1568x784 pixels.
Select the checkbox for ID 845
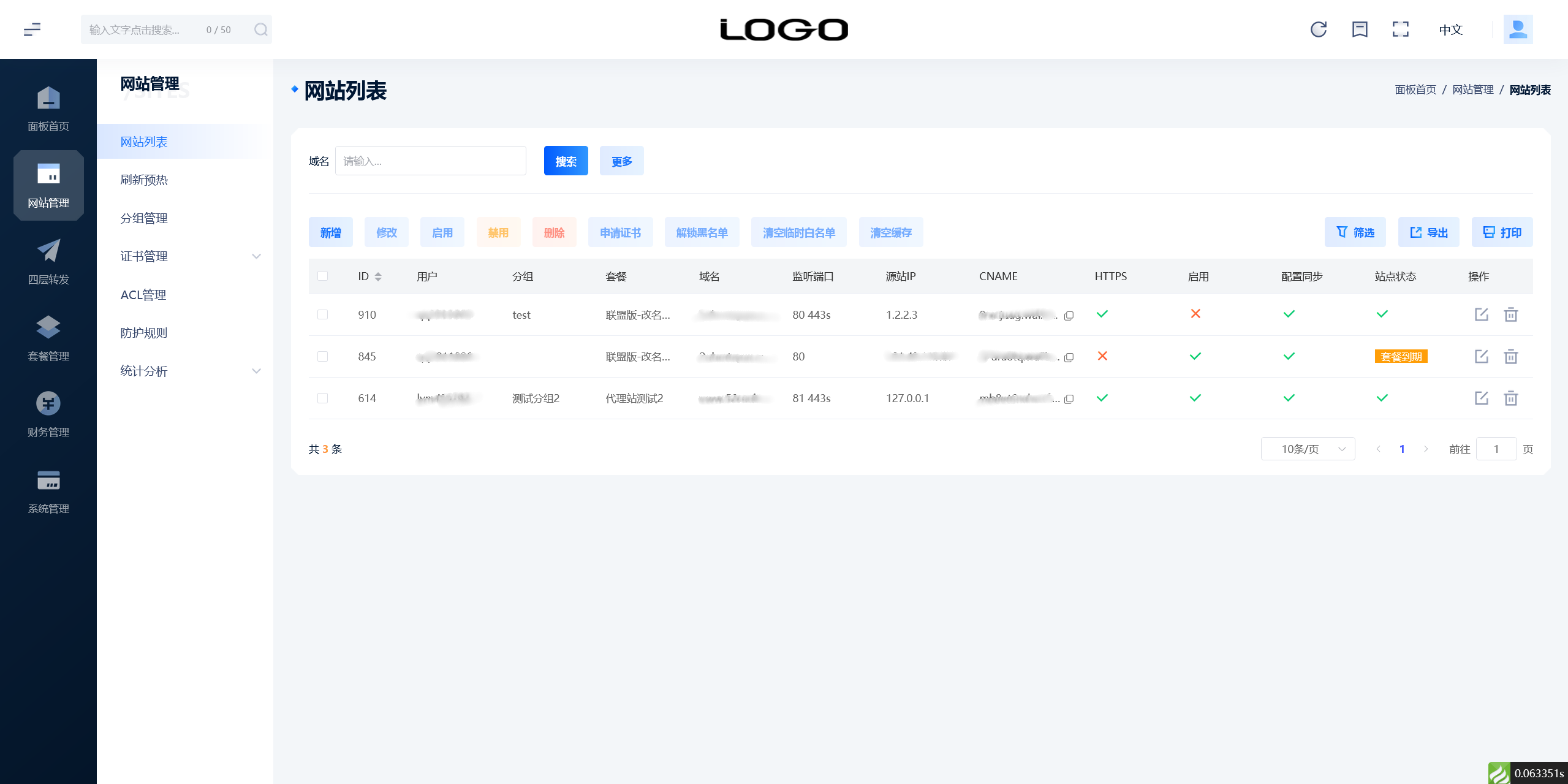click(x=322, y=356)
